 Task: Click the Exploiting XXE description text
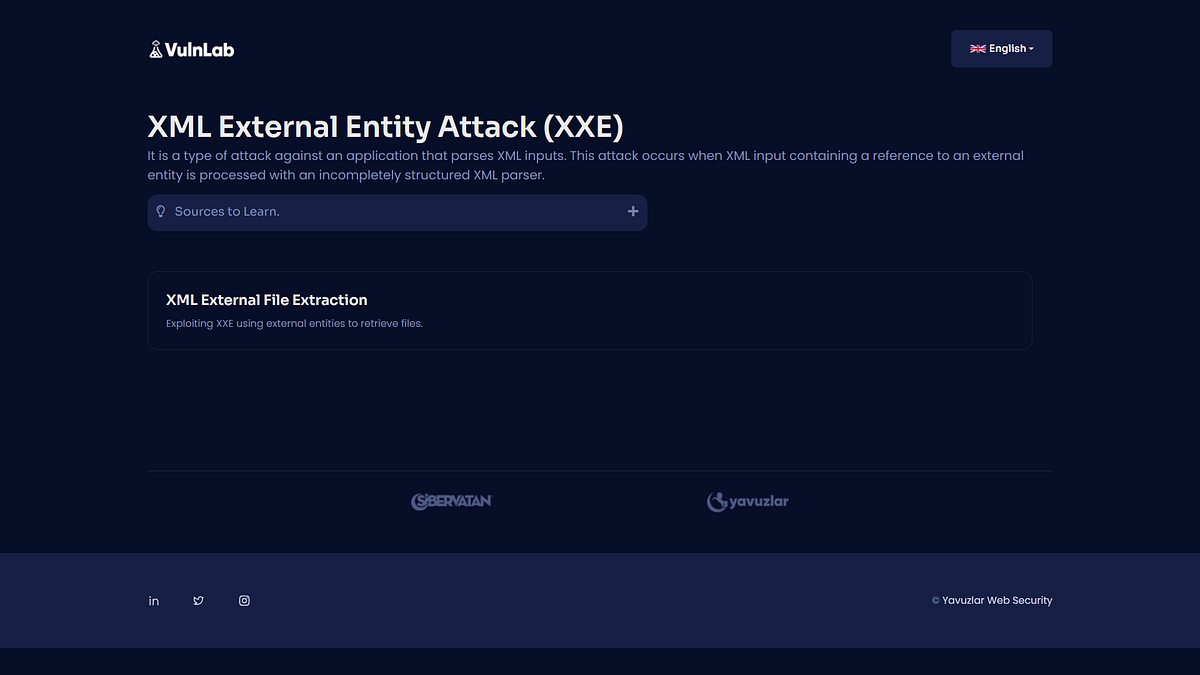point(294,323)
